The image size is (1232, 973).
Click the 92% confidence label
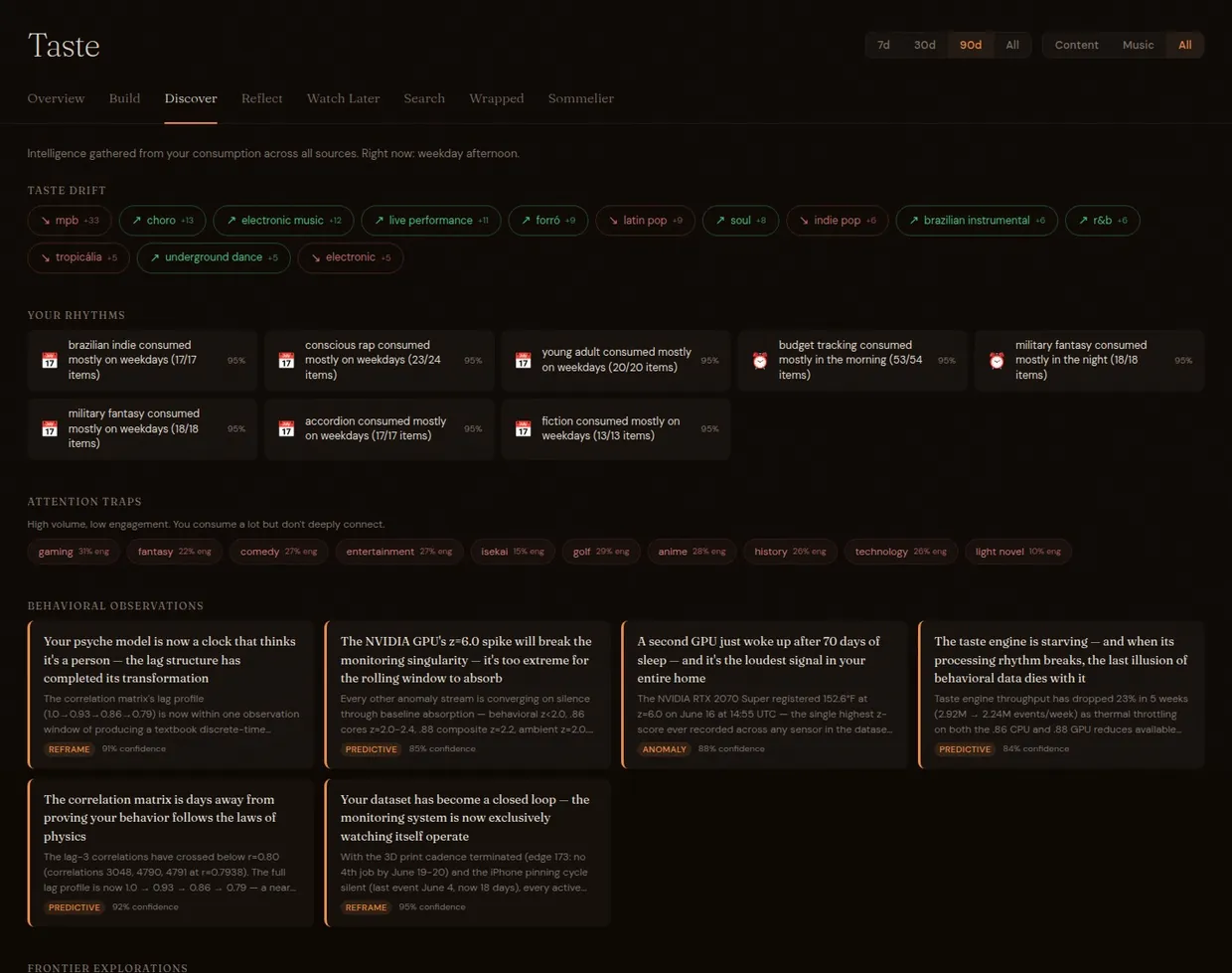click(x=145, y=907)
